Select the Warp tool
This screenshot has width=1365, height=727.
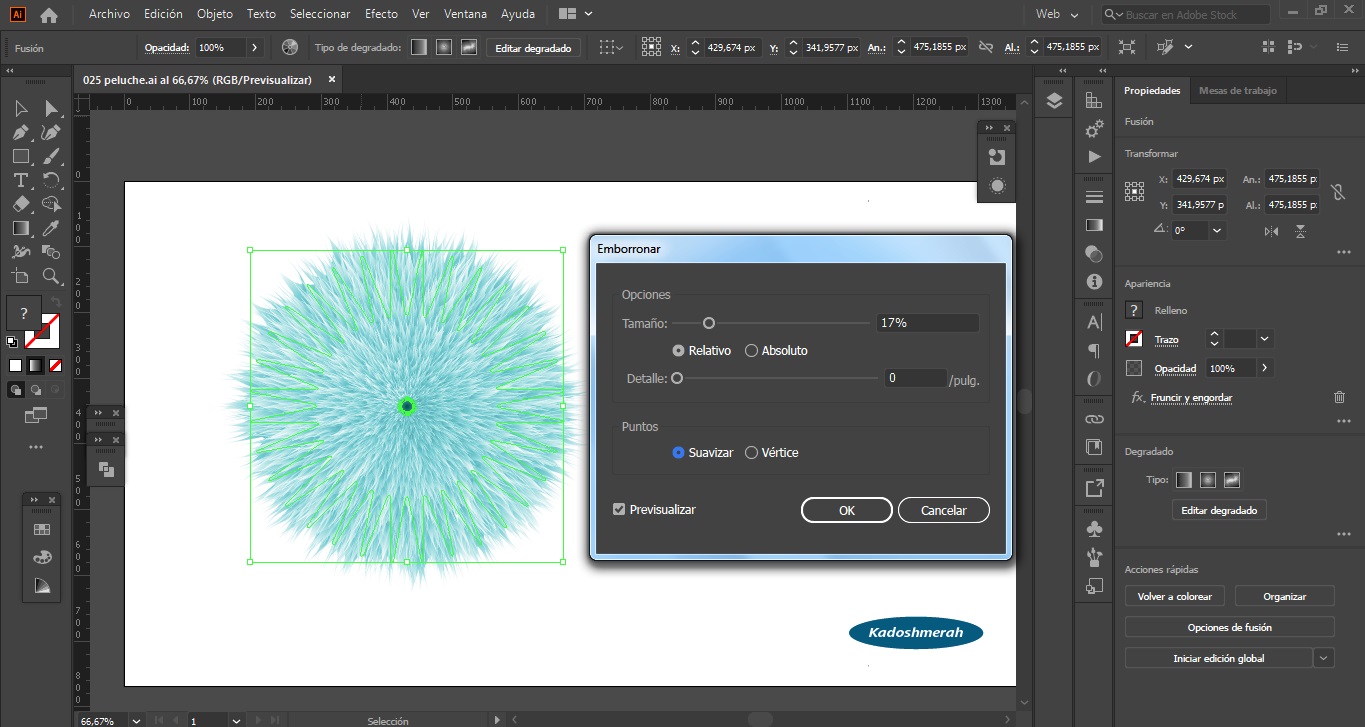(x=20, y=252)
